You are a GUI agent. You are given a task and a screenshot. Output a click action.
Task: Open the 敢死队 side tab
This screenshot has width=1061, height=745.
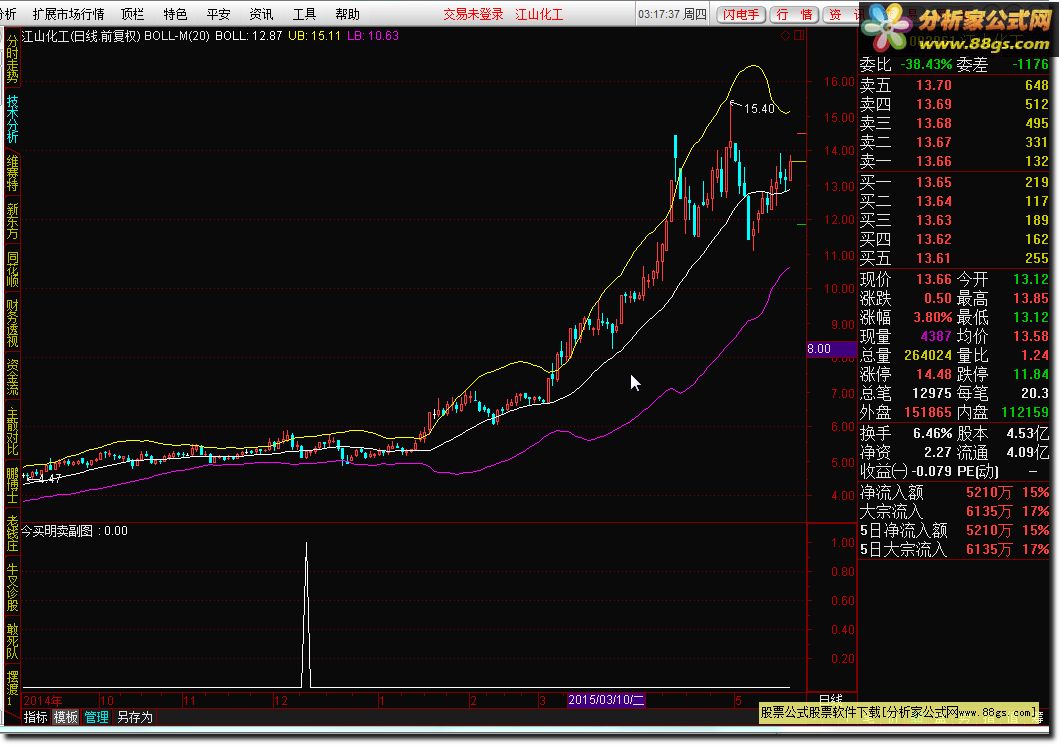(x=12, y=641)
